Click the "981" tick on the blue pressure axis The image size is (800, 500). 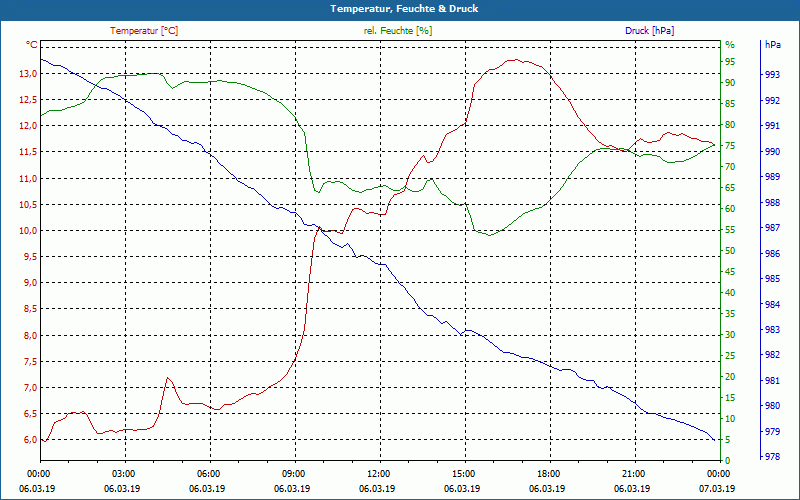tap(772, 381)
